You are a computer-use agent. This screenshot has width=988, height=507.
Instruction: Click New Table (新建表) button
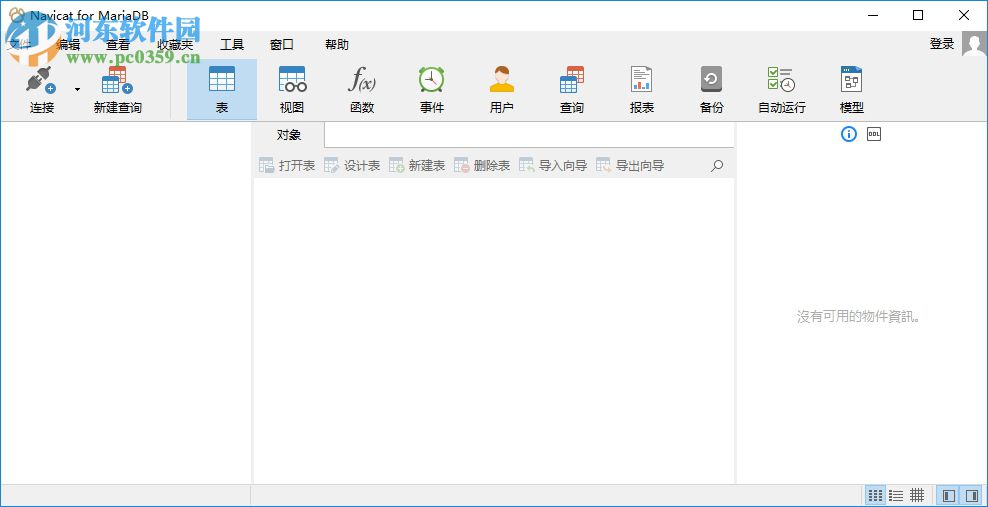417,166
